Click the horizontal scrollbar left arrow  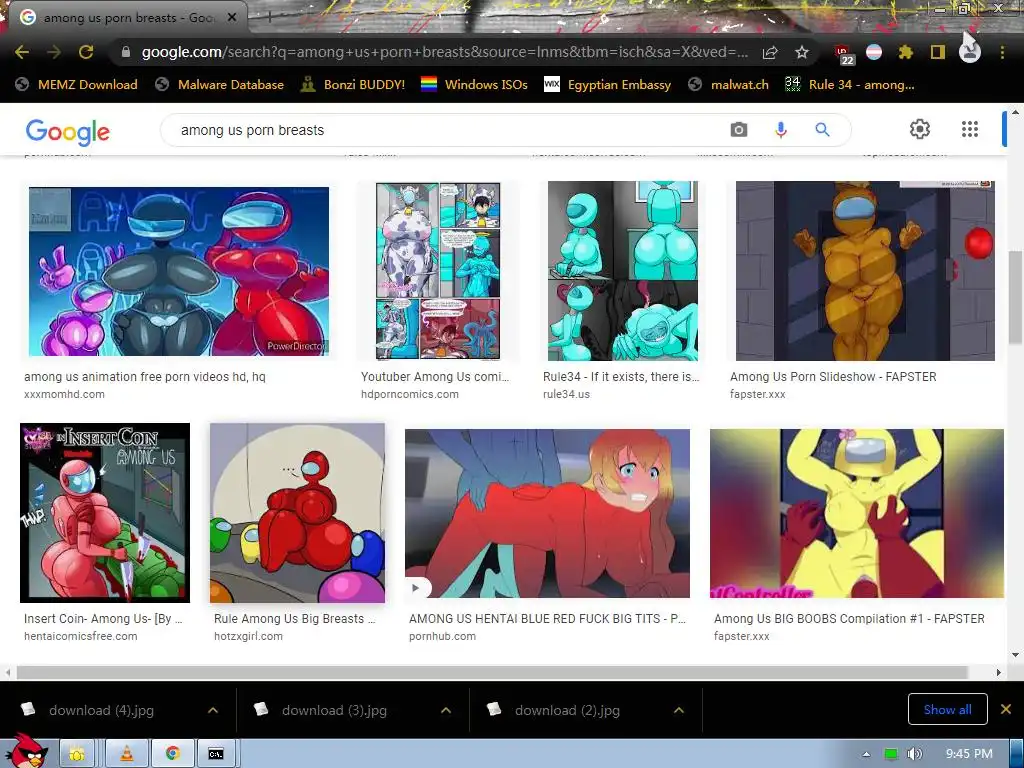click(8, 672)
